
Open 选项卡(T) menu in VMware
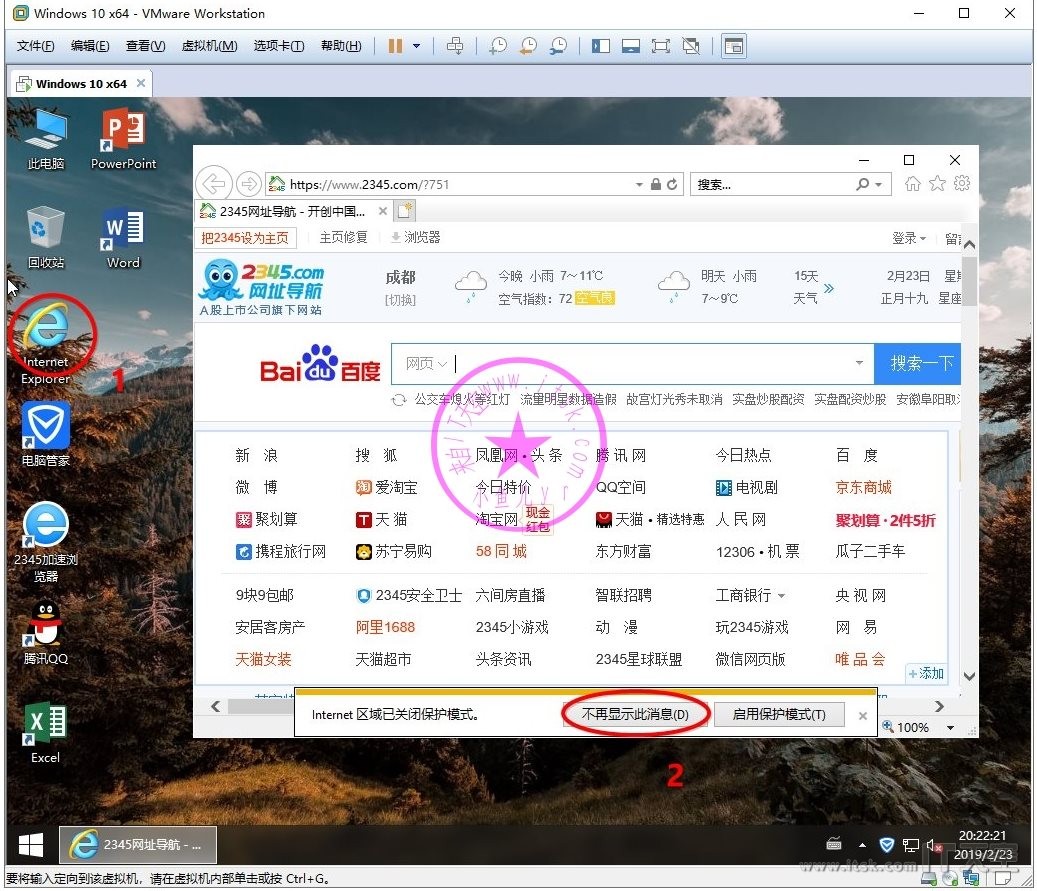pos(278,46)
